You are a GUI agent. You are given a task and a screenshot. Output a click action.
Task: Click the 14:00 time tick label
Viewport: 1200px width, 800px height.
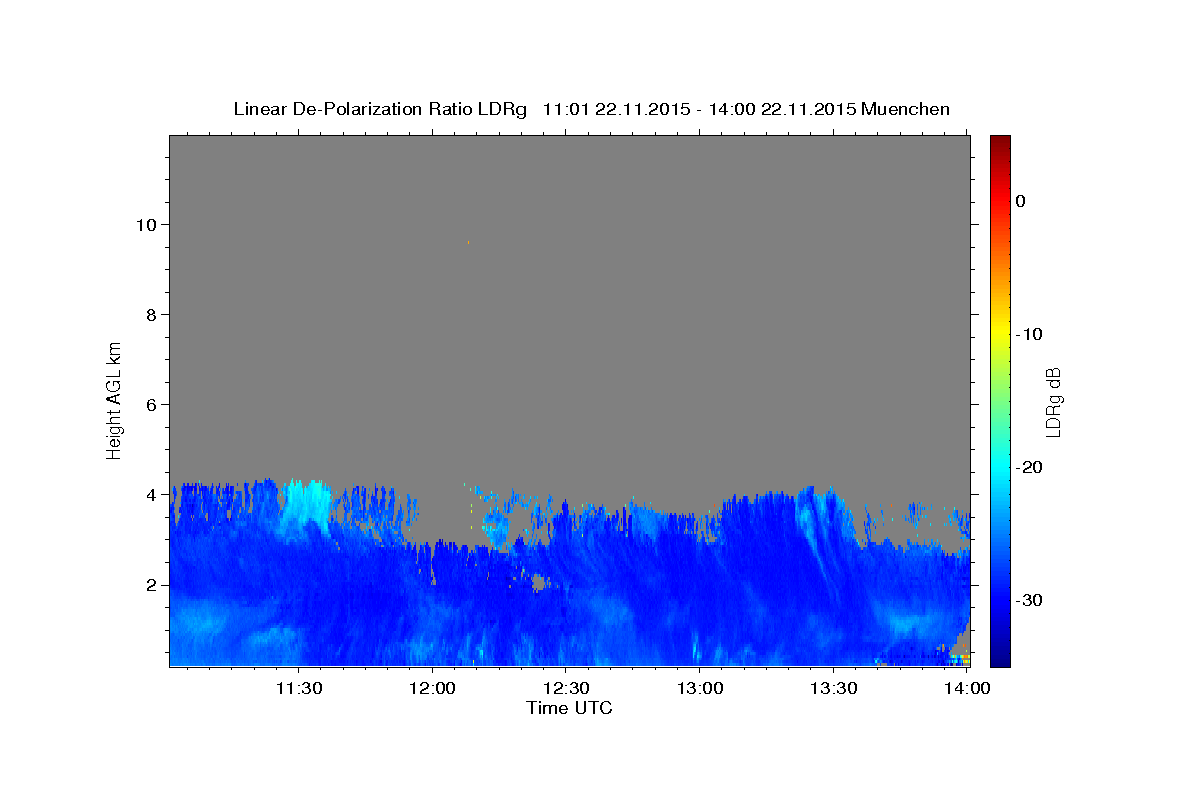[x=968, y=688]
